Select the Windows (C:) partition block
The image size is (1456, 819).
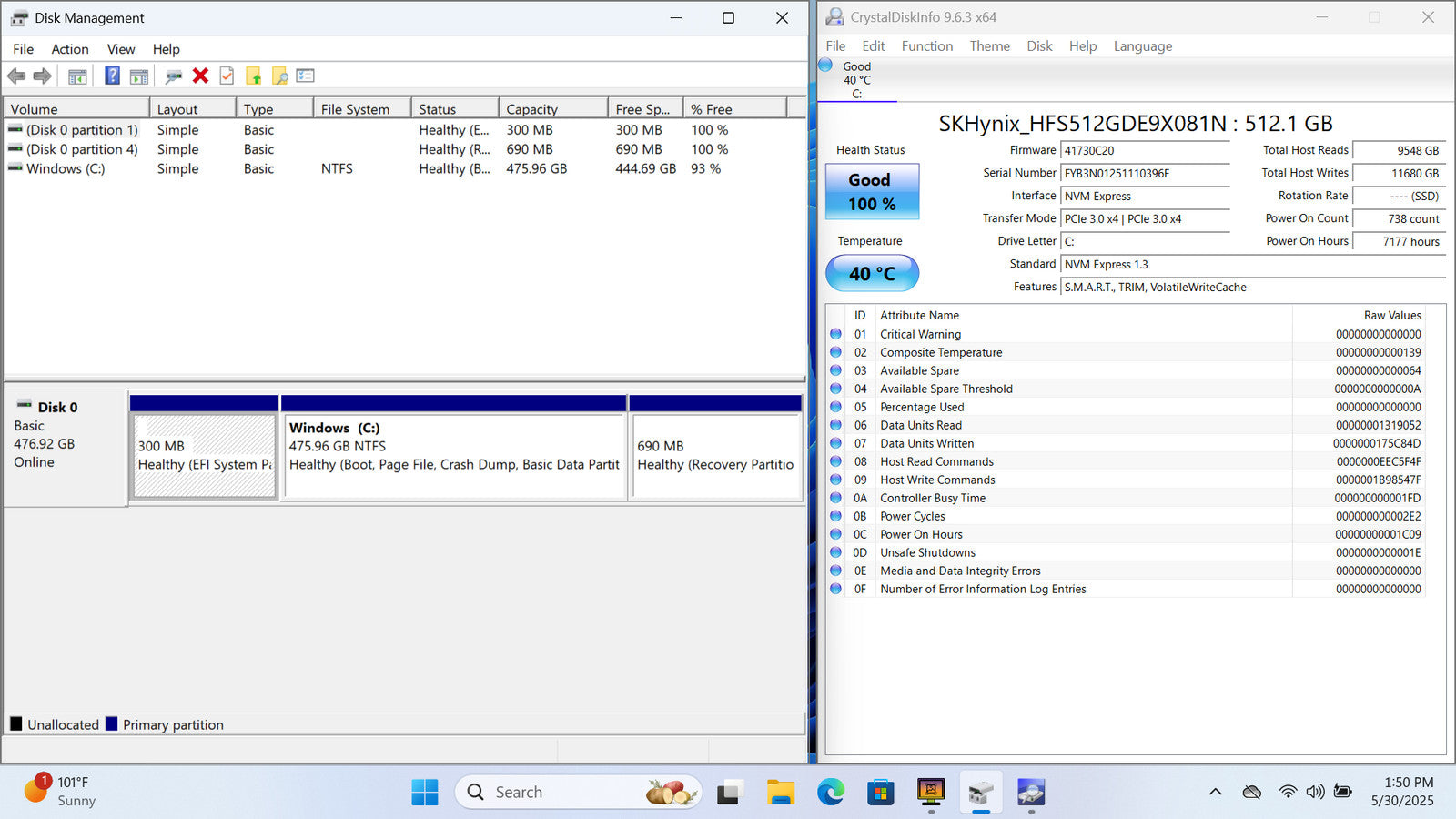pyautogui.click(x=453, y=455)
